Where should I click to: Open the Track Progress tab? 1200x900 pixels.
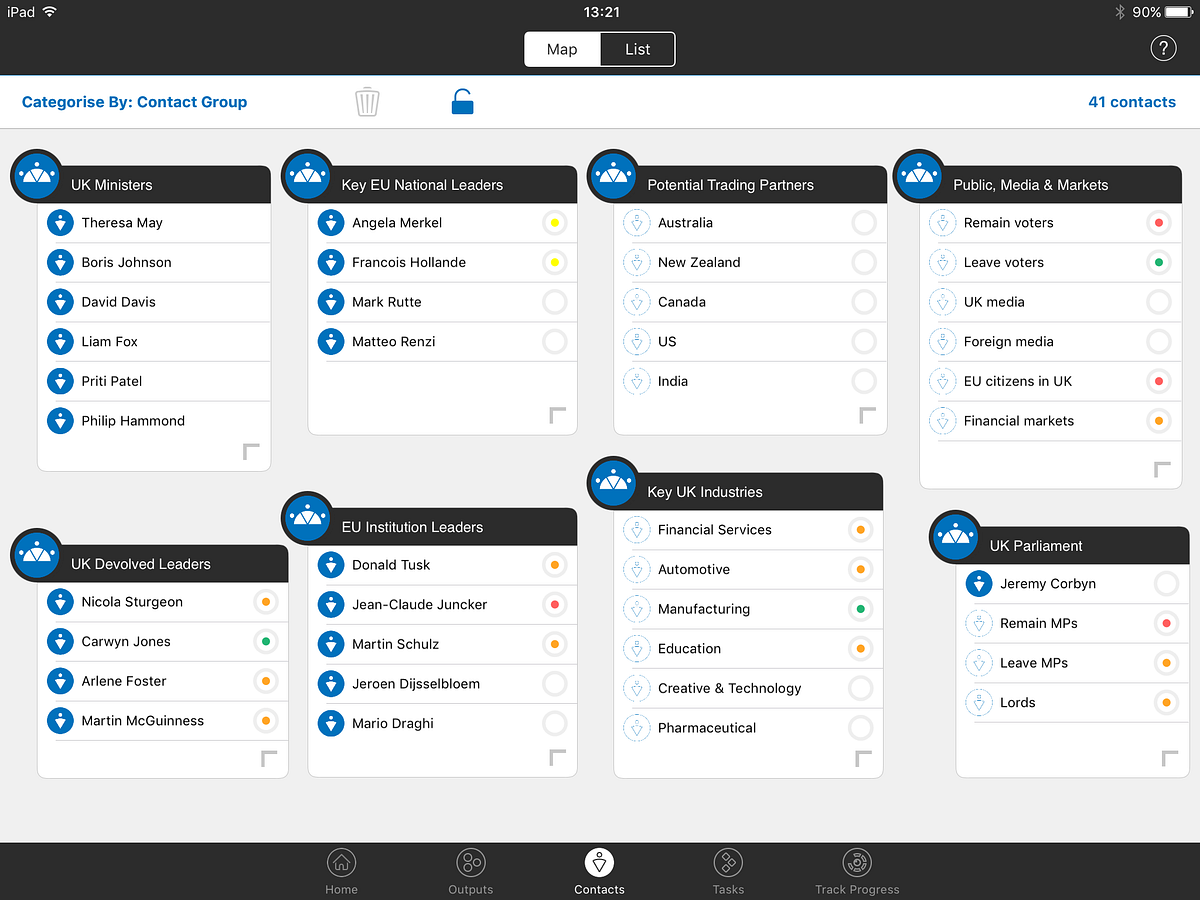857,871
